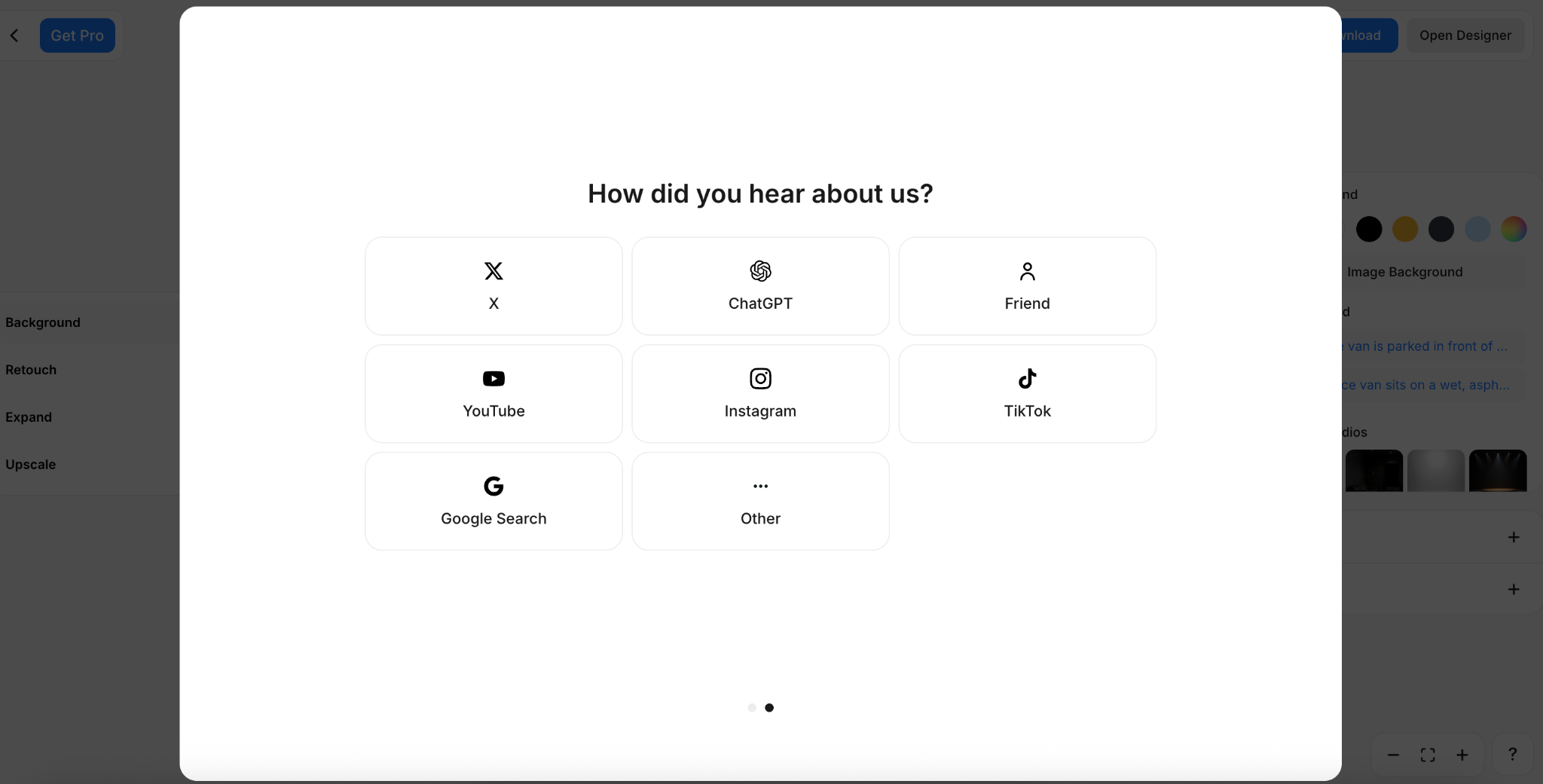Click the Open Designer button

pyautogui.click(x=1465, y=35)
